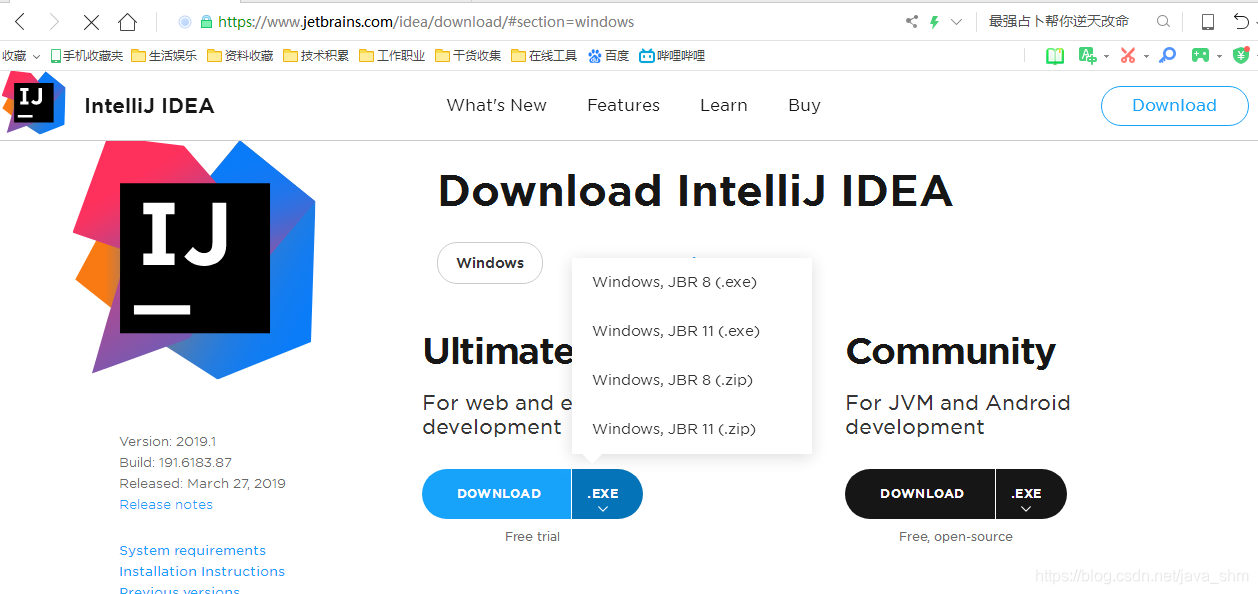
Task: Click the search box with 最强占卜 text
Action: click(1060, 21)
